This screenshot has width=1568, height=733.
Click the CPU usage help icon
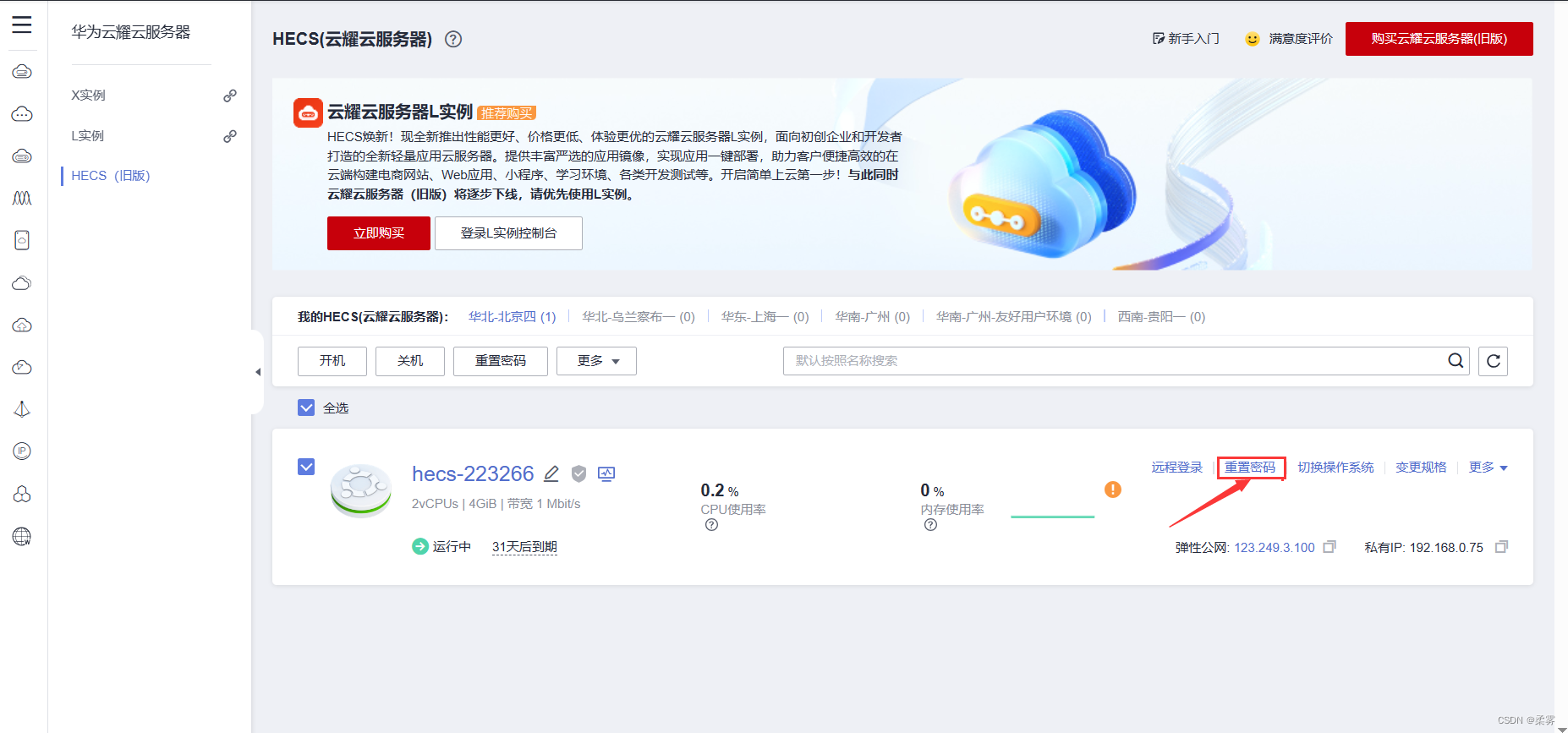click(711, 525)
